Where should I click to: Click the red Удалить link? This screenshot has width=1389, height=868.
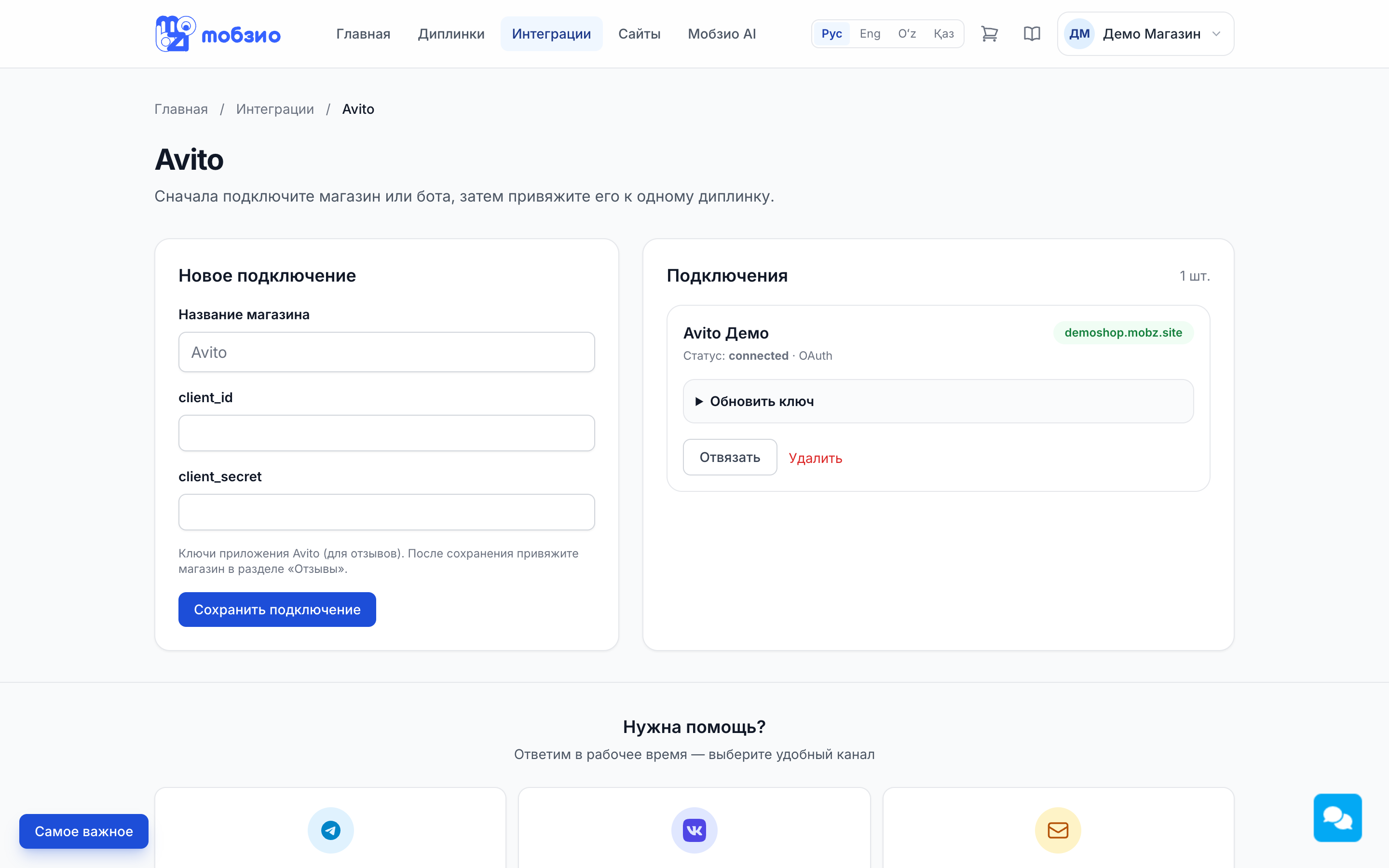coord(815,458)
